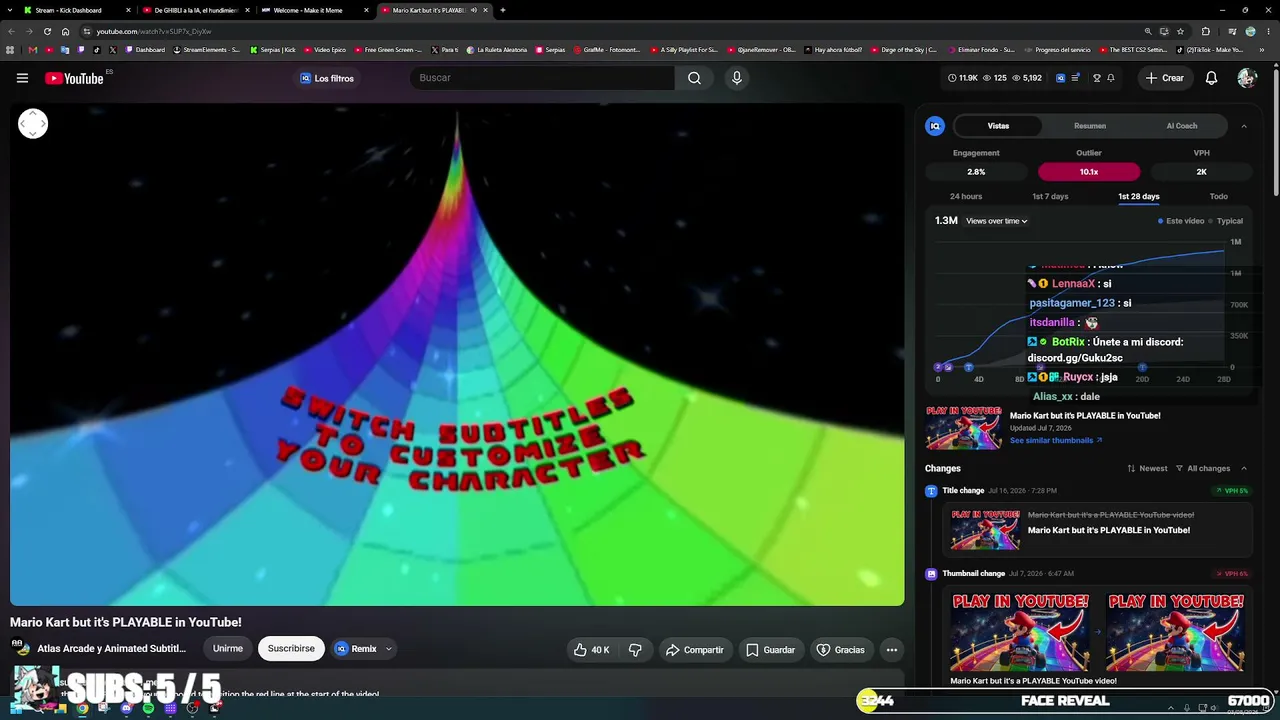This screenshot has height=720, width=1280.
Task: Collapse the Changes section chevron
Action: (x=1244, y=468)
